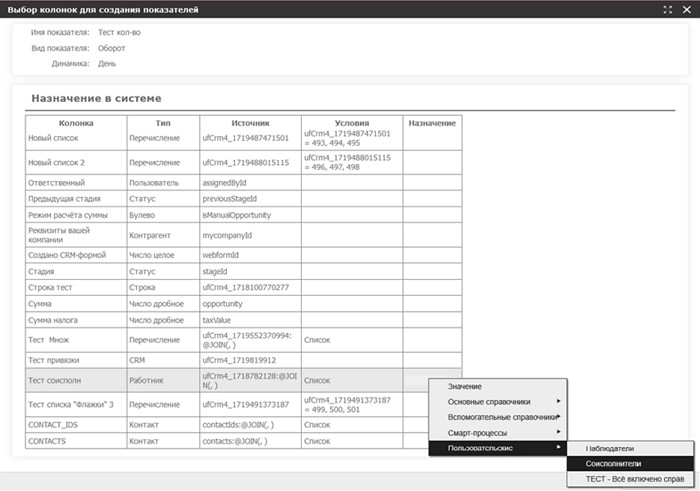Toggle fullscreen mode of the dialog
The width and height of the screenshot is (700, 491).
pyautogui.click(x=667, y=10)
